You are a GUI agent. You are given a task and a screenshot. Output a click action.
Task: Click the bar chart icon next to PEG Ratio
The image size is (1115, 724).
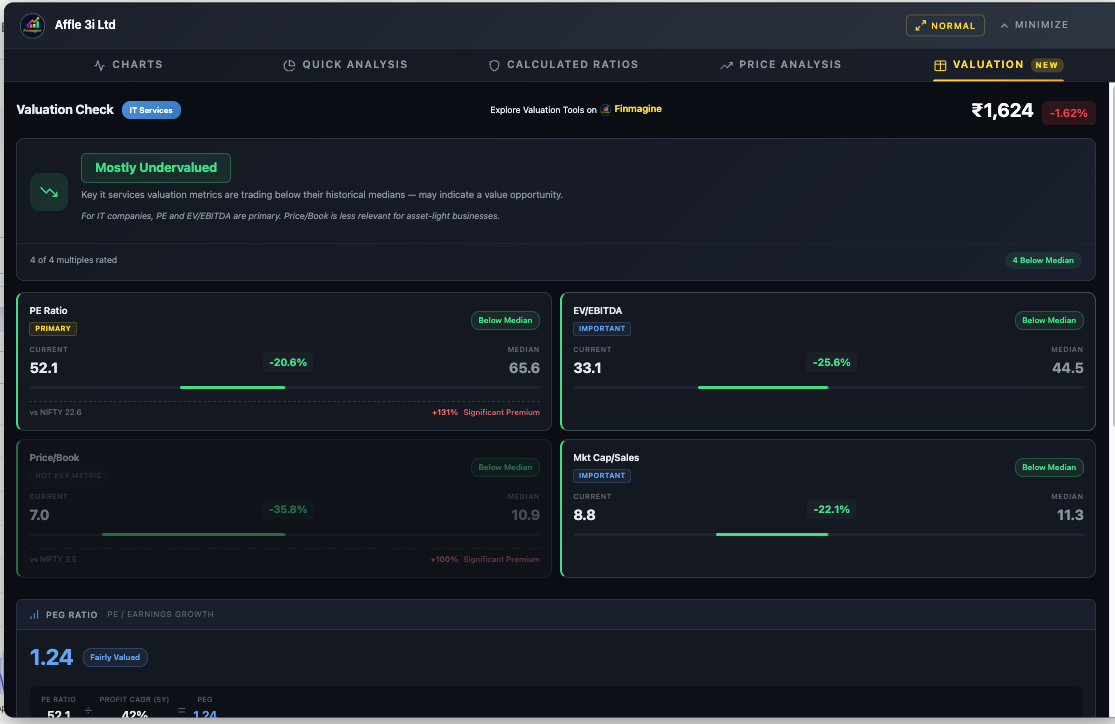coord(35,615)
